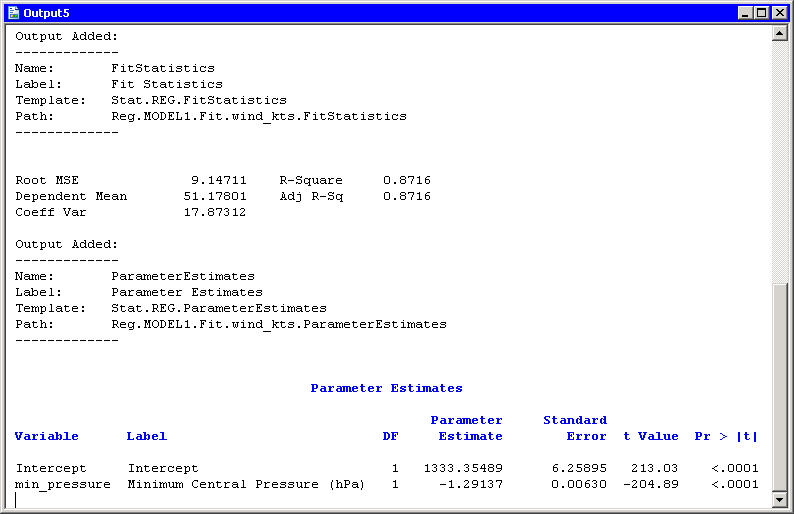This screenshot has height=514, width=794.
Task: Click the Standard Error column header
Action: click(575, 428)
